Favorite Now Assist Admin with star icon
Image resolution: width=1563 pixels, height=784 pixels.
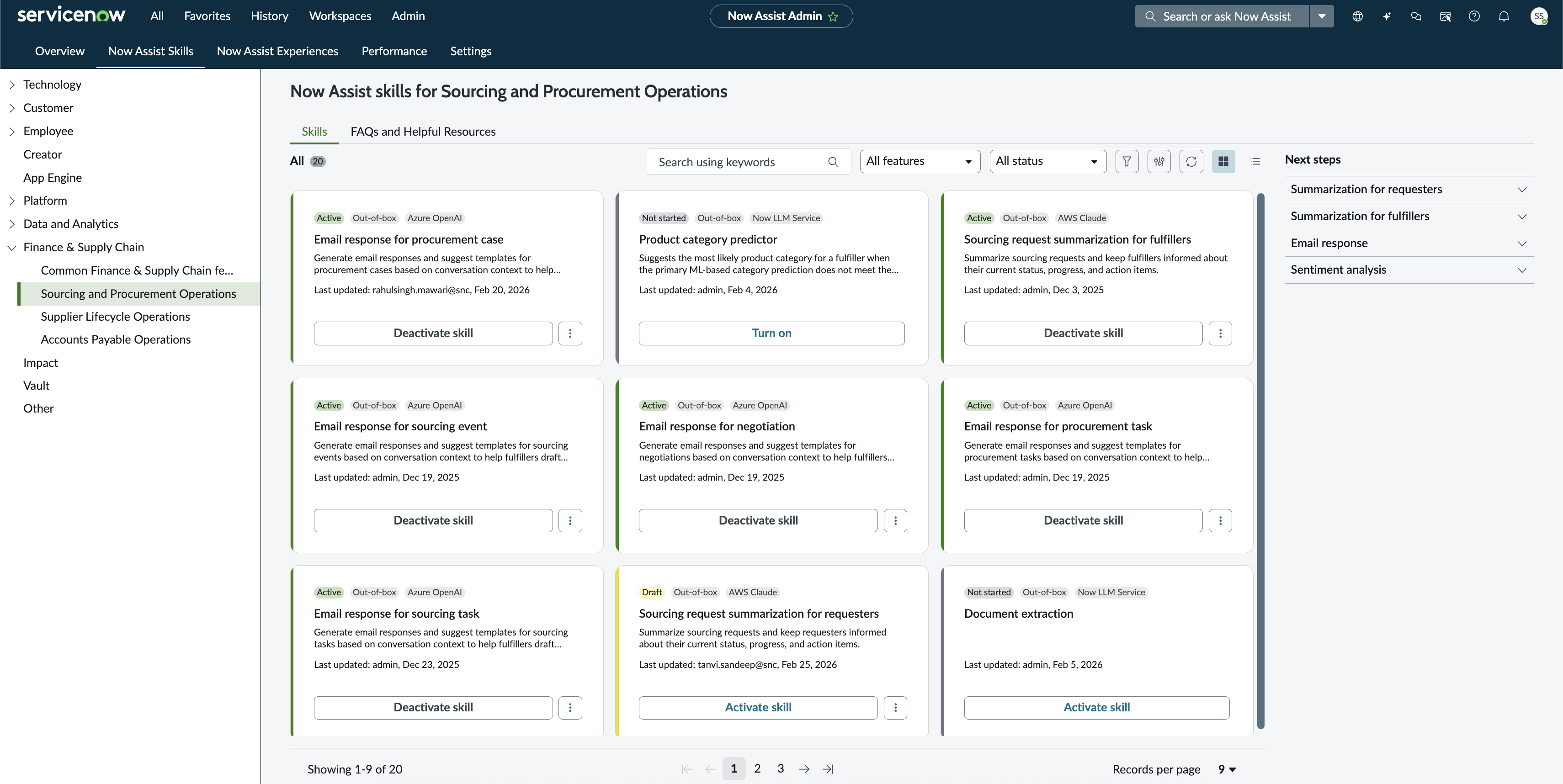pos(833,16)
